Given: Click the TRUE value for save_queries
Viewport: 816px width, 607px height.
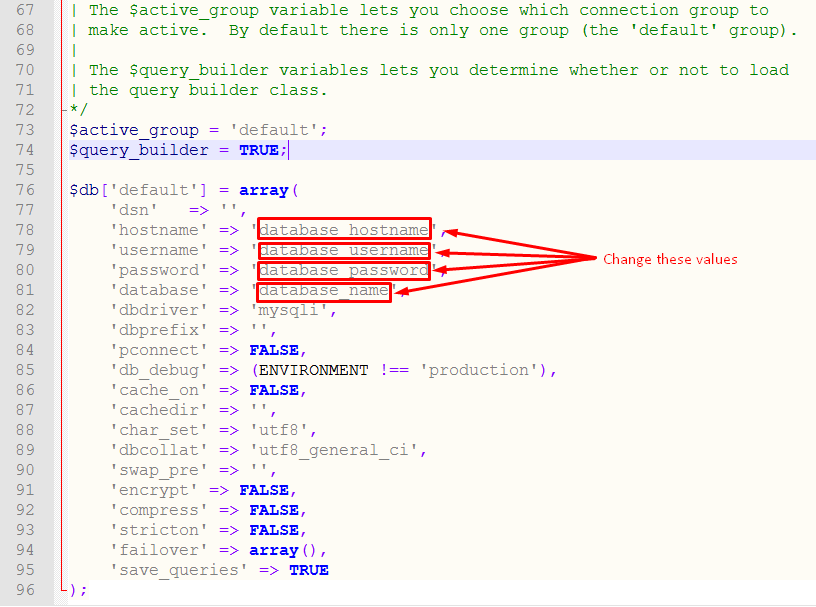Looking at the screenshot, I should coord(308,570).
